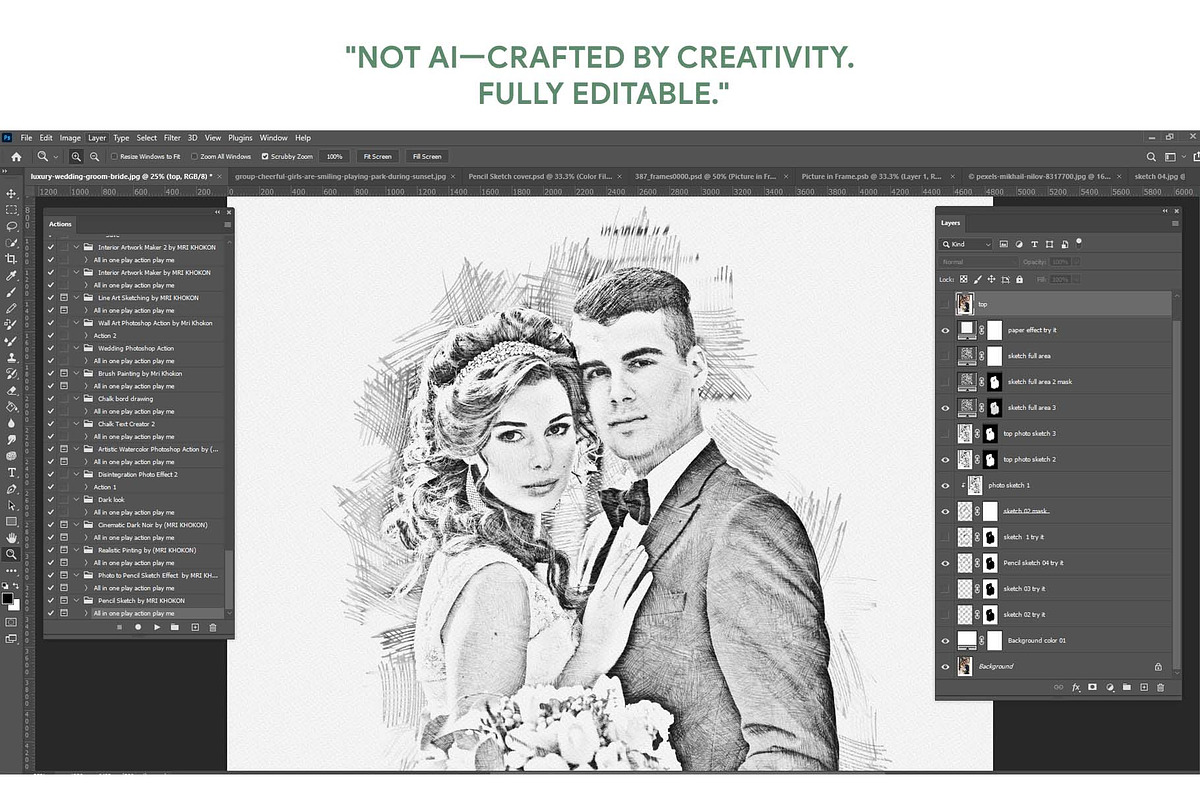Select the Rectangular Marquee tool

pos(12,210)
